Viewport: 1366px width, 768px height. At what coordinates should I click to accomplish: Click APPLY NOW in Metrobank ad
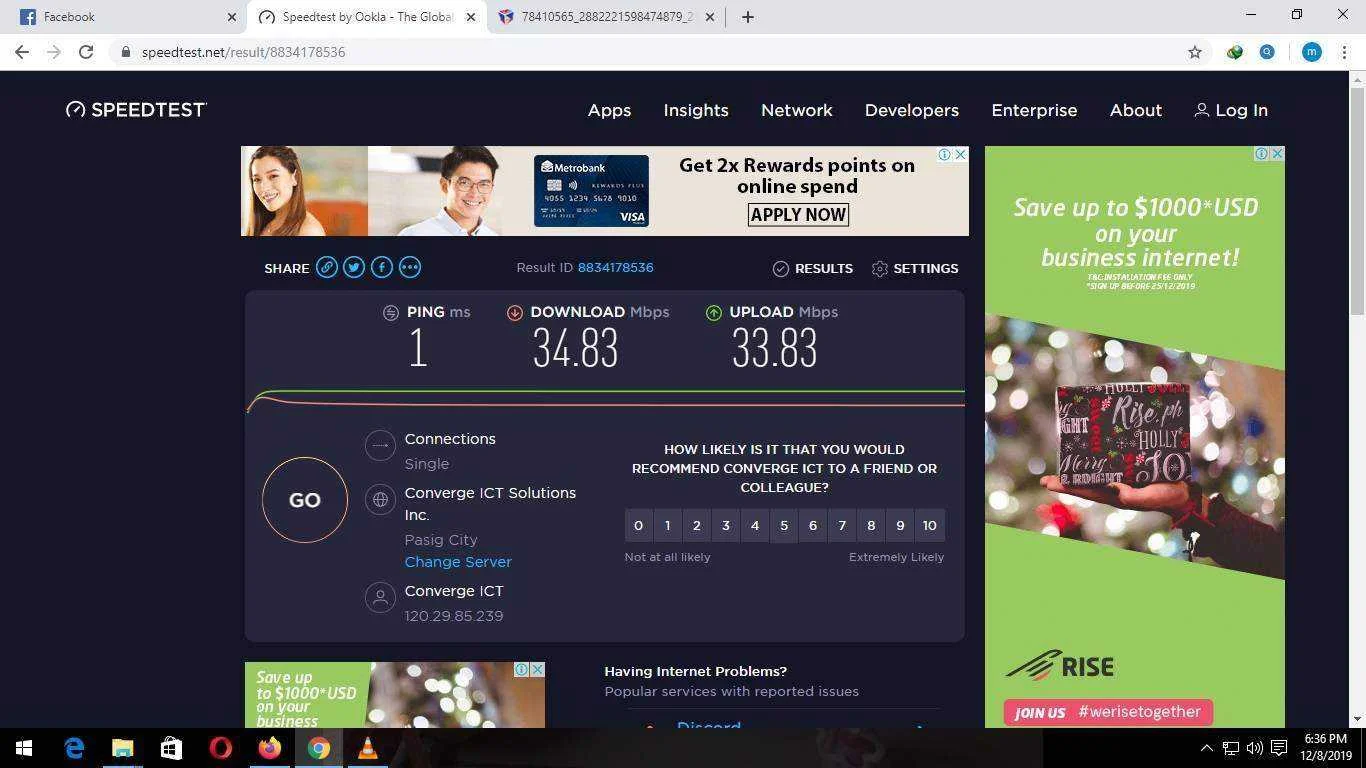798,215
